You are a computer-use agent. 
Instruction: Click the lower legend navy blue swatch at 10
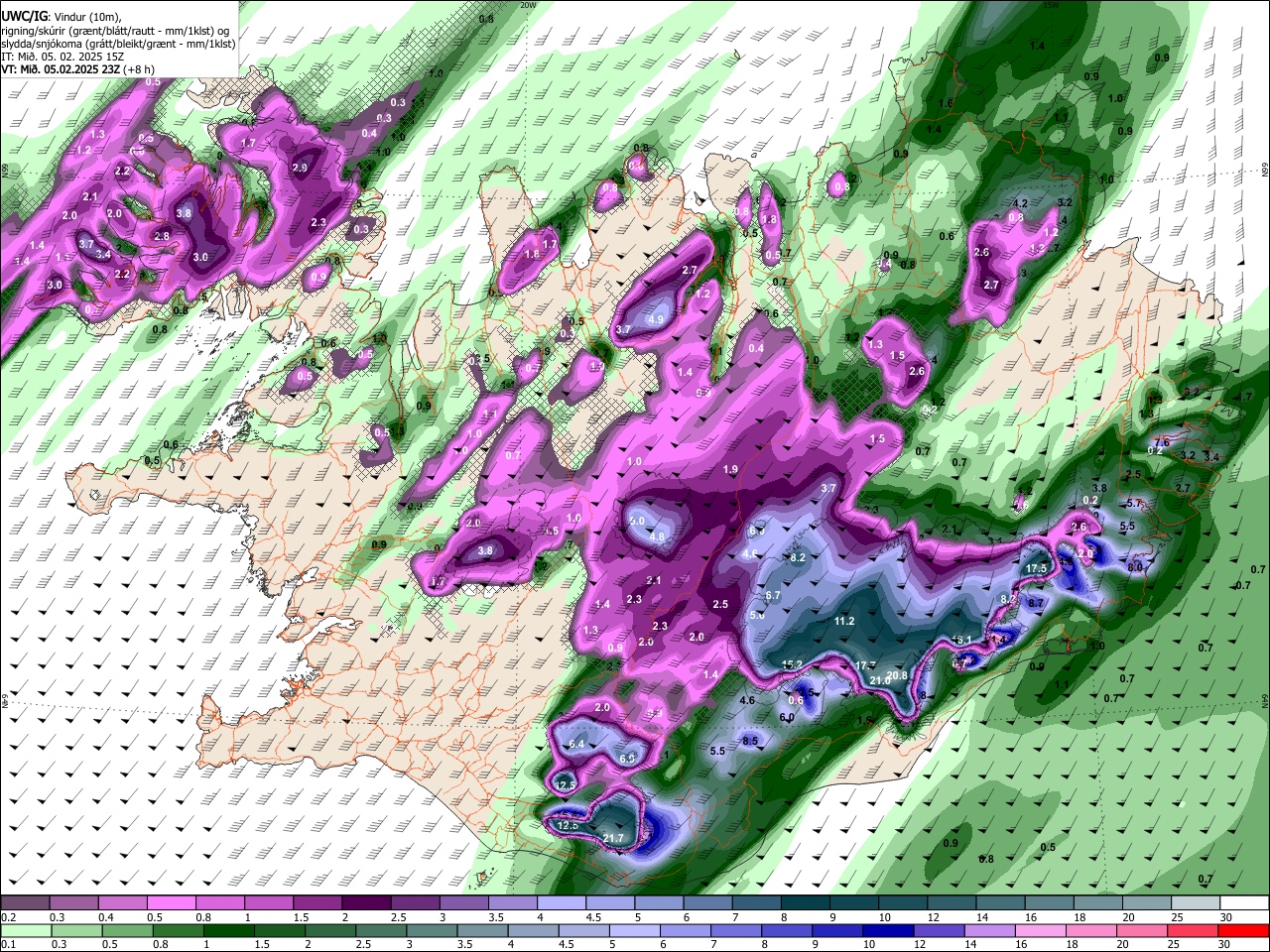point(889,930)
